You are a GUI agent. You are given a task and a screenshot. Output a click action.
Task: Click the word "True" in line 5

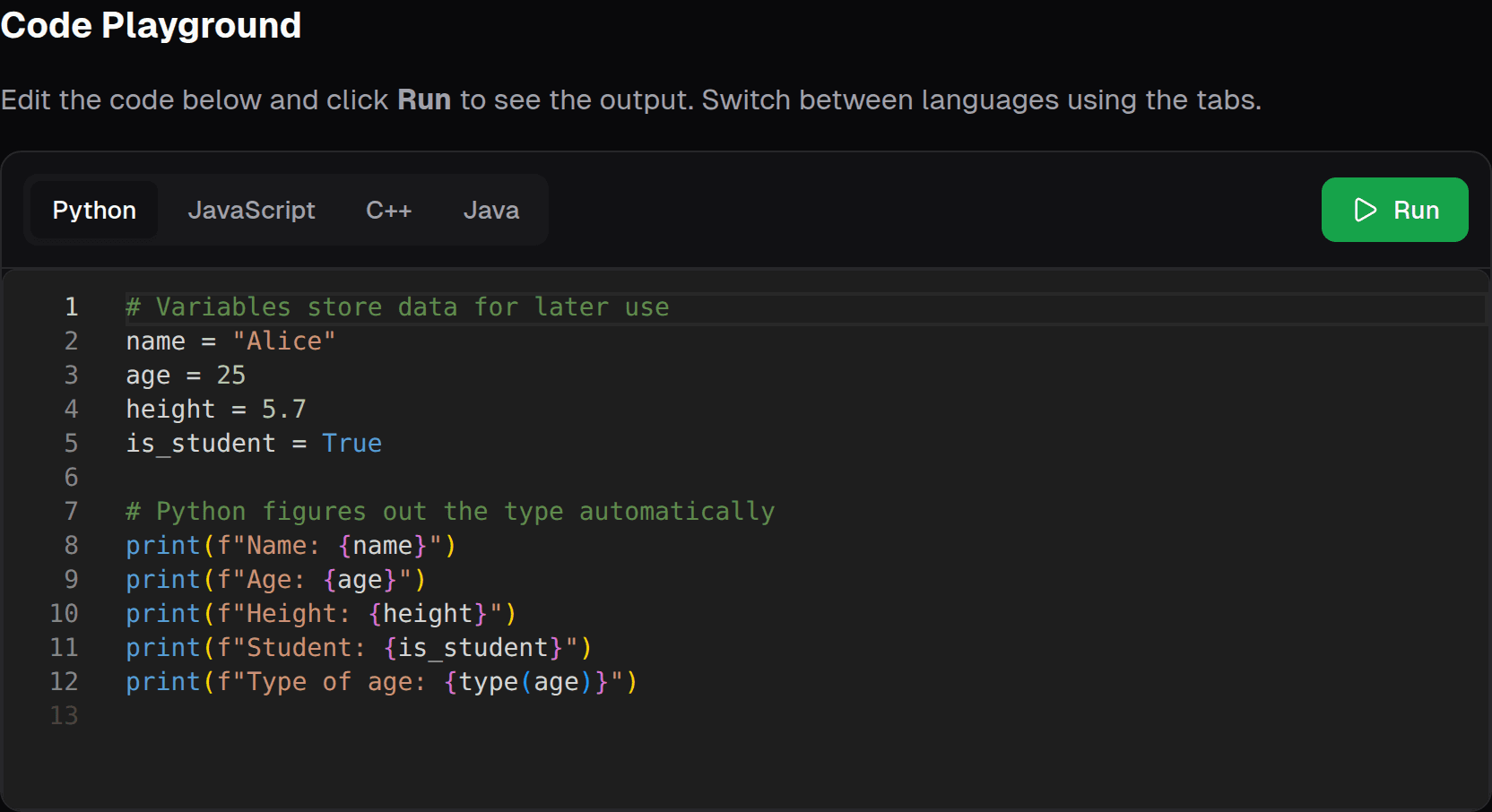[x=352, y=444]
